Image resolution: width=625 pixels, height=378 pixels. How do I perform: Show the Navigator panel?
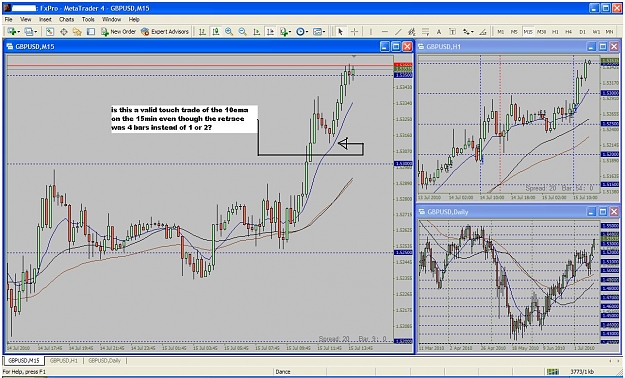(77, 32)
